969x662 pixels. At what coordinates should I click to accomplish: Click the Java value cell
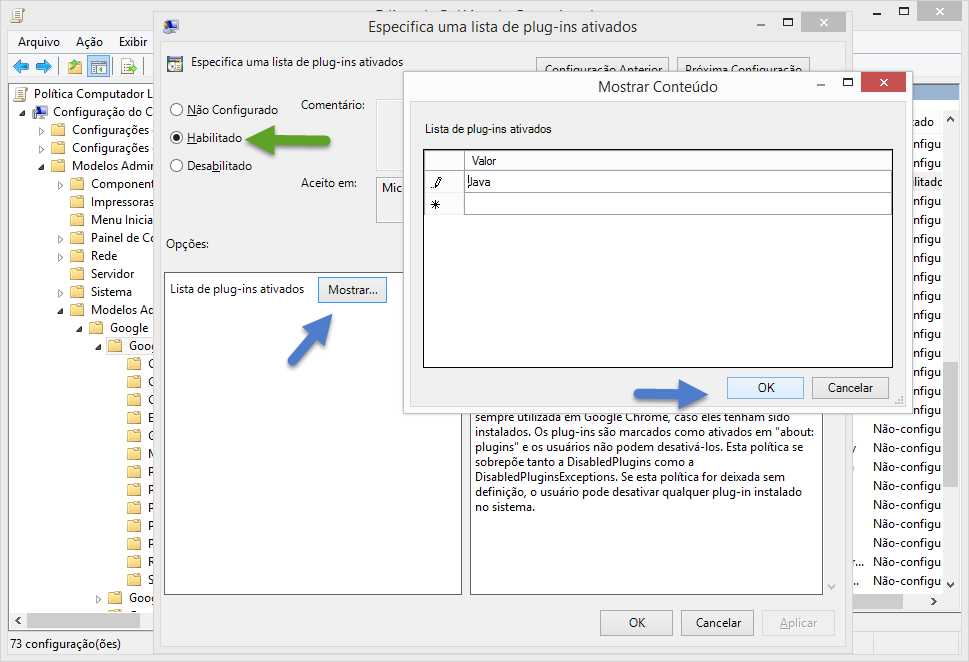click(x=678, y=182)
